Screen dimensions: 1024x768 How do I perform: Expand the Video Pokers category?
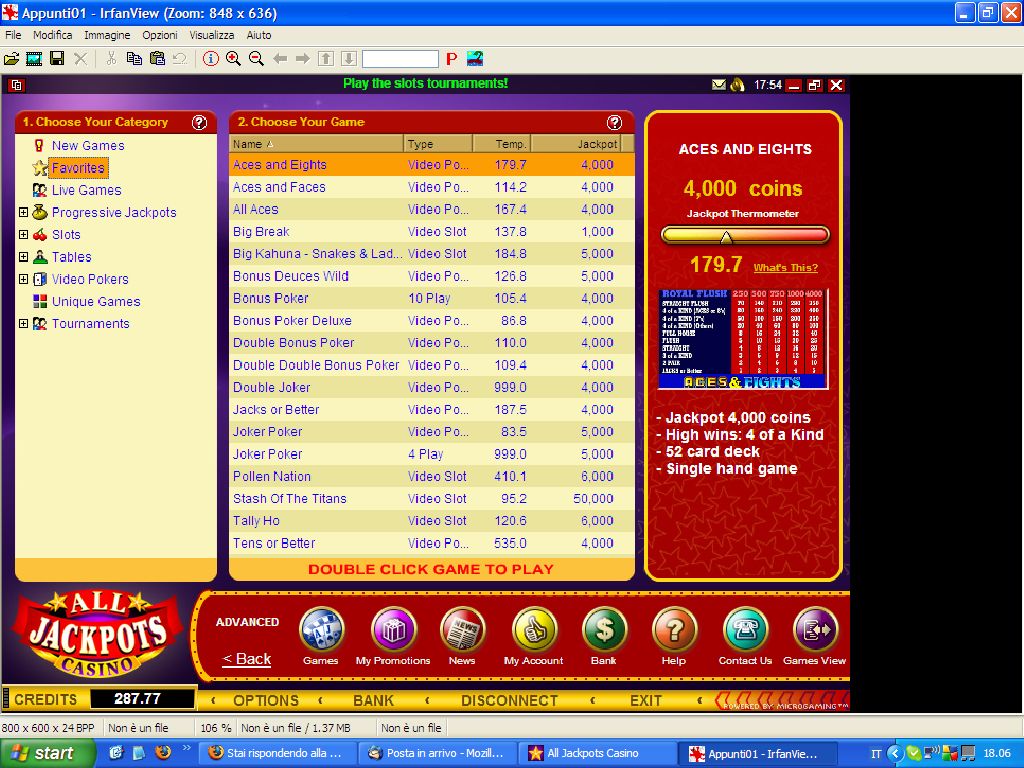click(24, 279)
